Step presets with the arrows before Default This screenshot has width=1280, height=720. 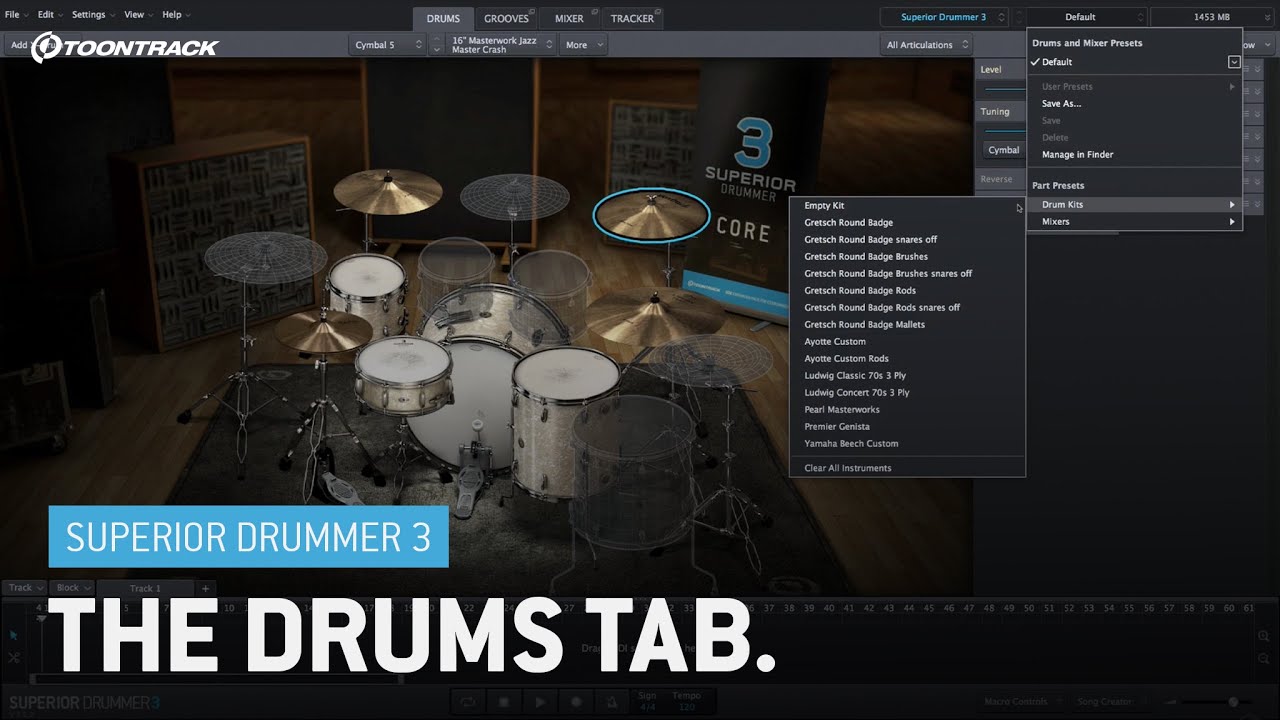1018,17
